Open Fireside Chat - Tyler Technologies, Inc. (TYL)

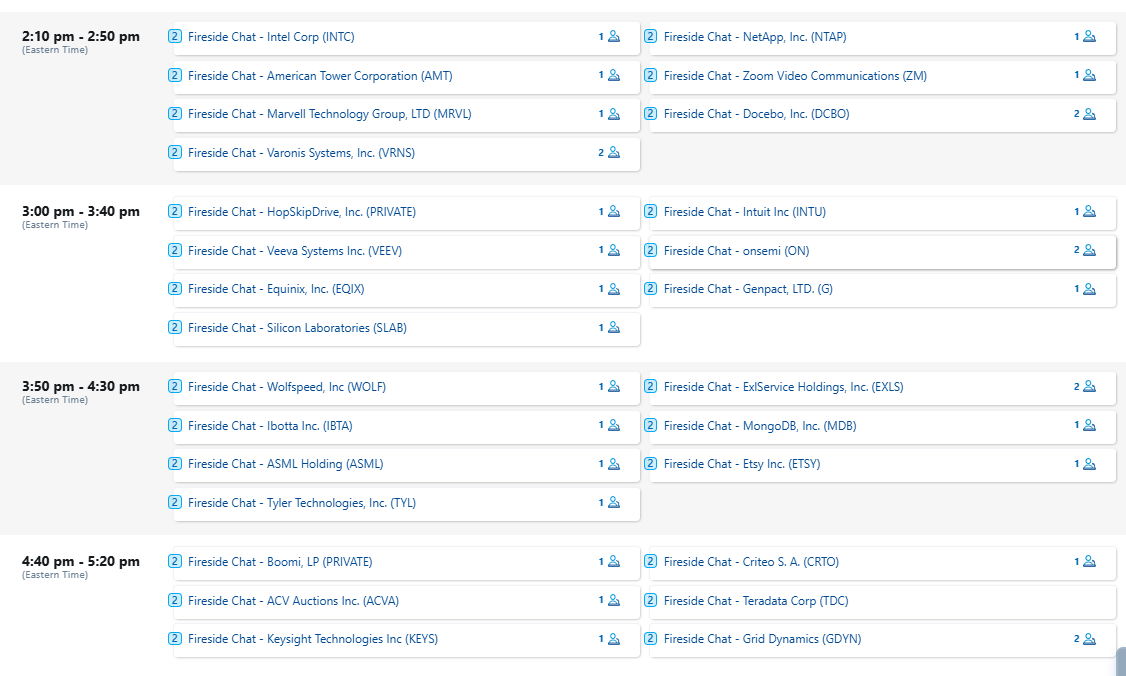302,503
